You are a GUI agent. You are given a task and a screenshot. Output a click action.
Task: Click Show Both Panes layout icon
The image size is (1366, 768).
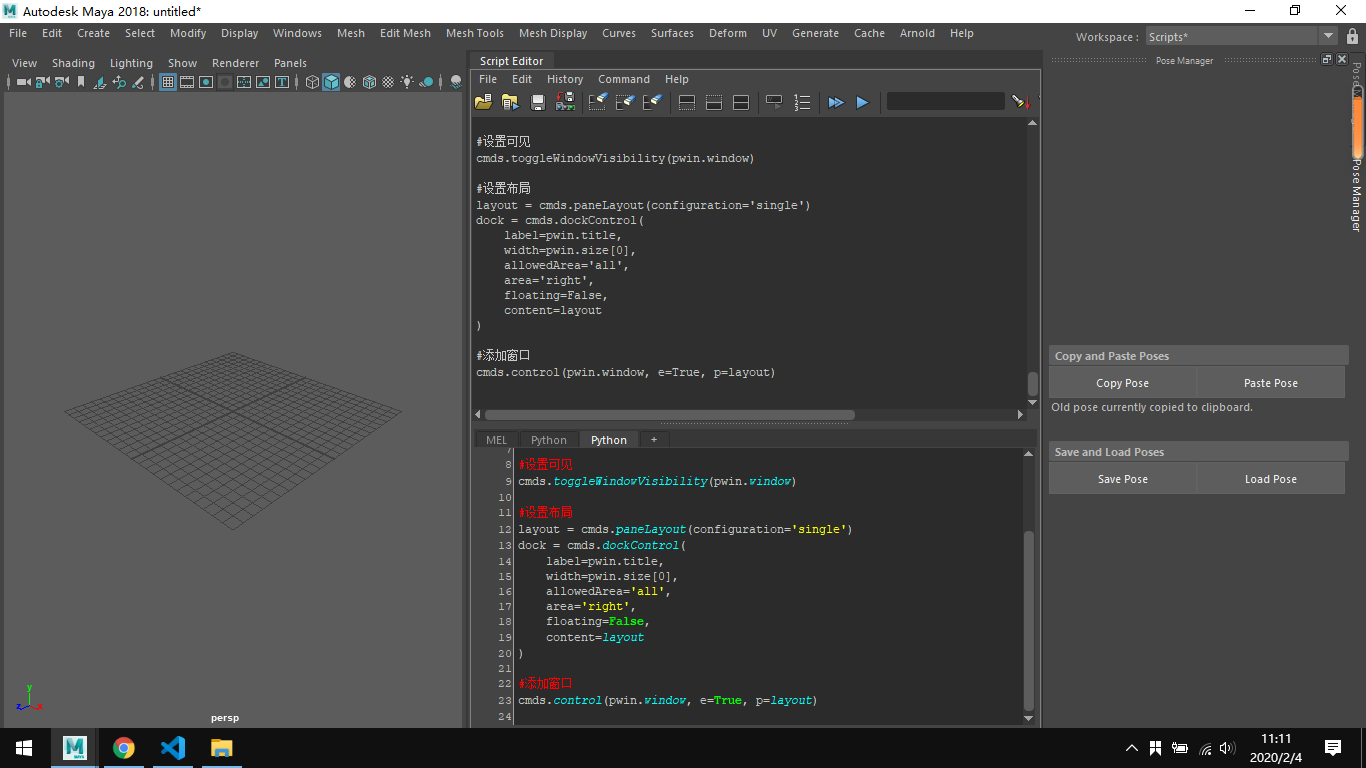[x=741, y=102]
